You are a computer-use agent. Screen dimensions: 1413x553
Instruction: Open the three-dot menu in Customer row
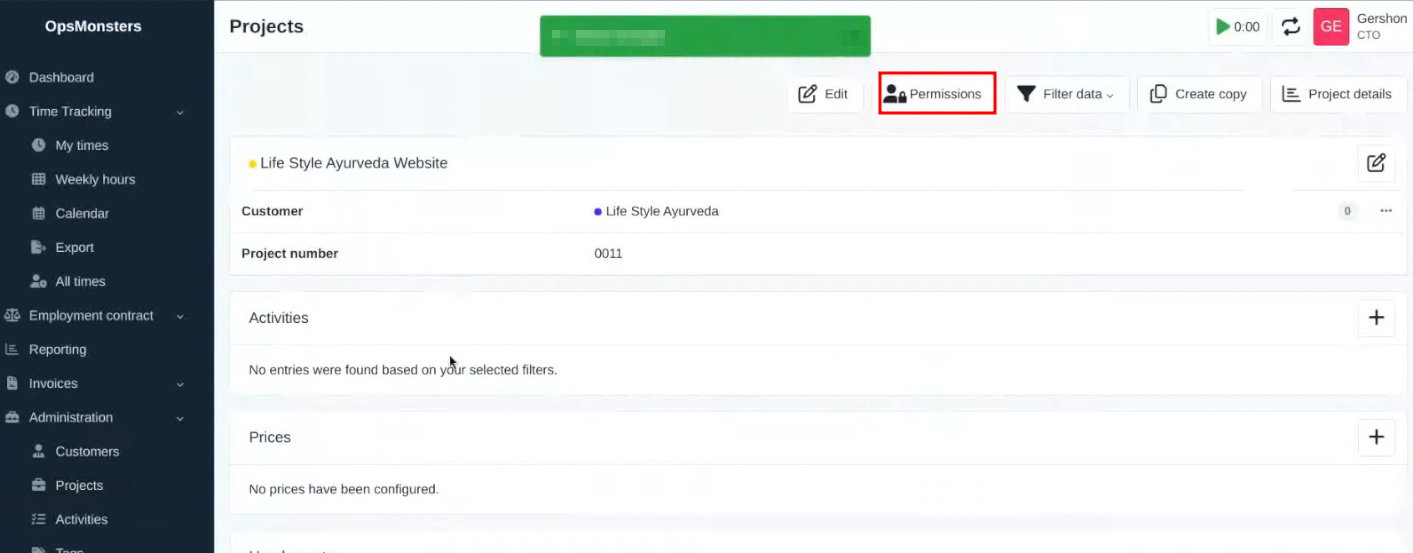tap(1385, 211)
